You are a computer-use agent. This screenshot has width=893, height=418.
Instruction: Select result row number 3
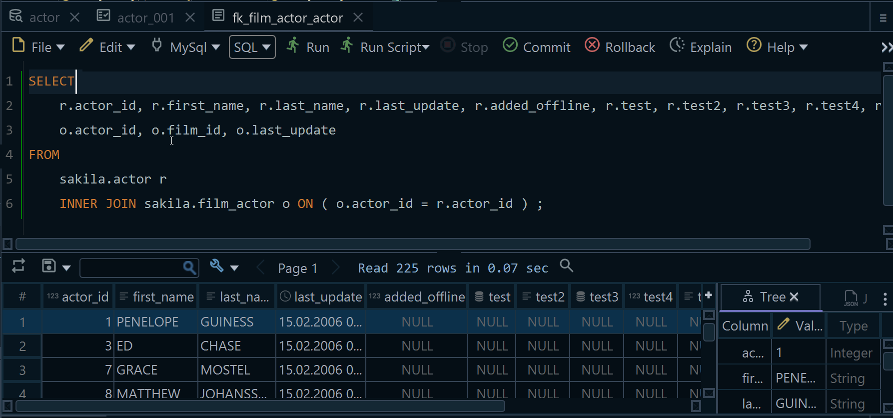pyautogui.click(x=22, y=370)
